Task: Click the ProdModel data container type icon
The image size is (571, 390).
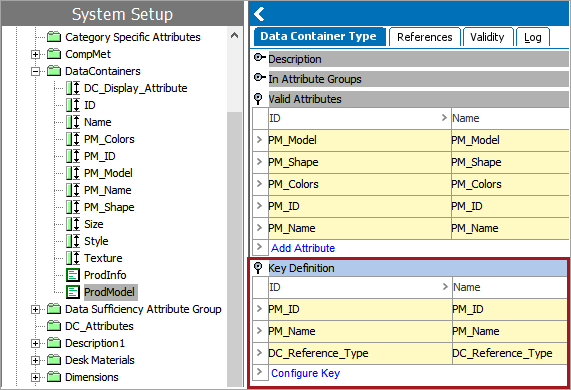Action: point(73,292)
